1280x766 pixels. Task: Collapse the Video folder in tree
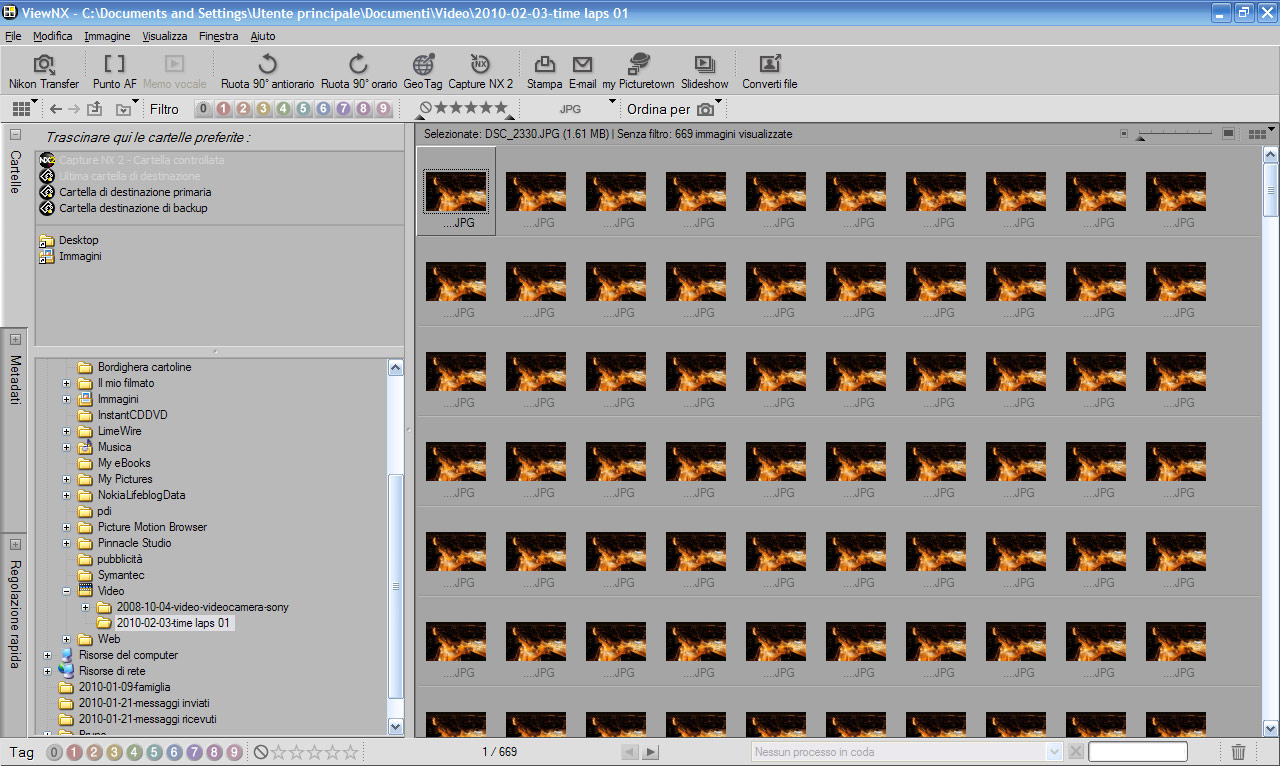point(67,591)
